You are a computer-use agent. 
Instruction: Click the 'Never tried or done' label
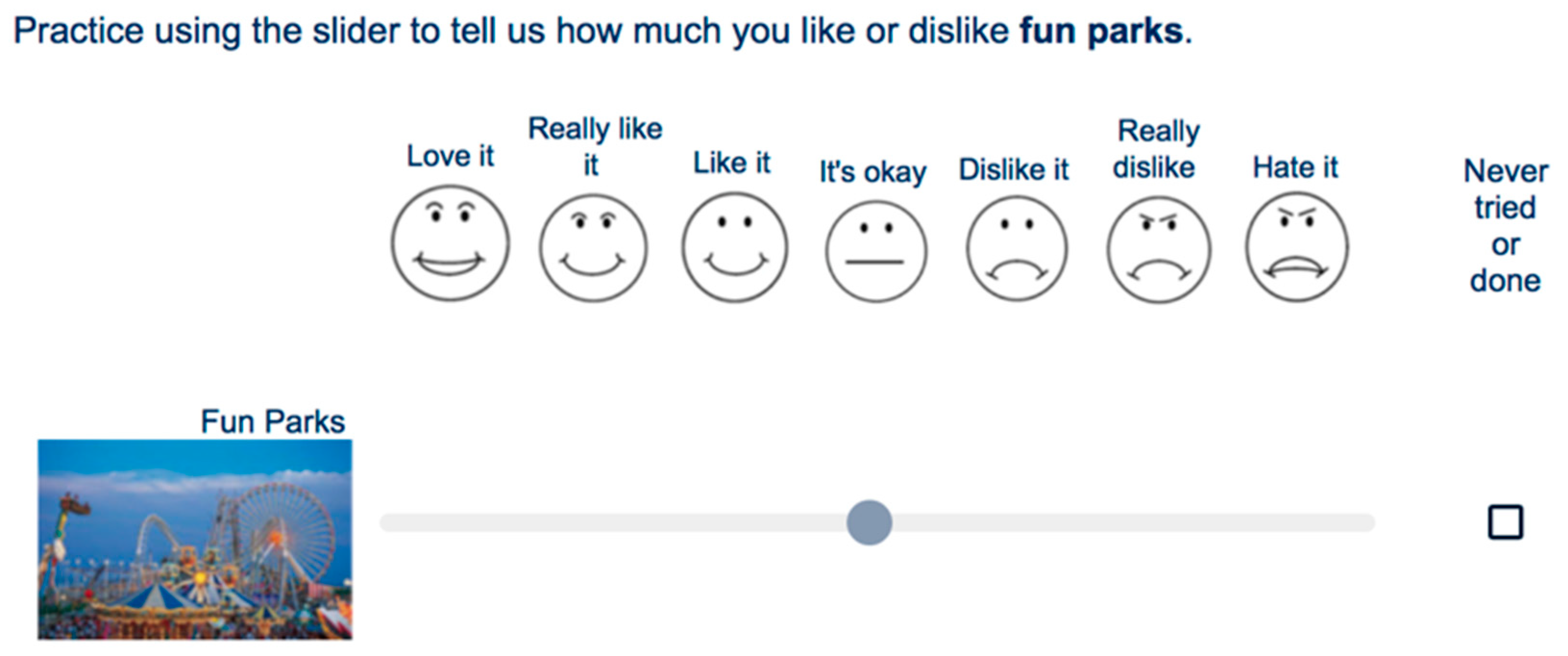pyautogui.click(x=1505, y=225)
